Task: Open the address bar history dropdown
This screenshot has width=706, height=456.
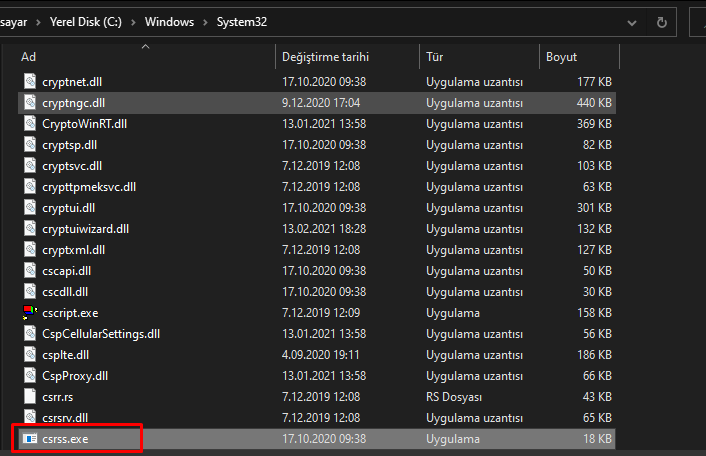Action: (632, 23)
